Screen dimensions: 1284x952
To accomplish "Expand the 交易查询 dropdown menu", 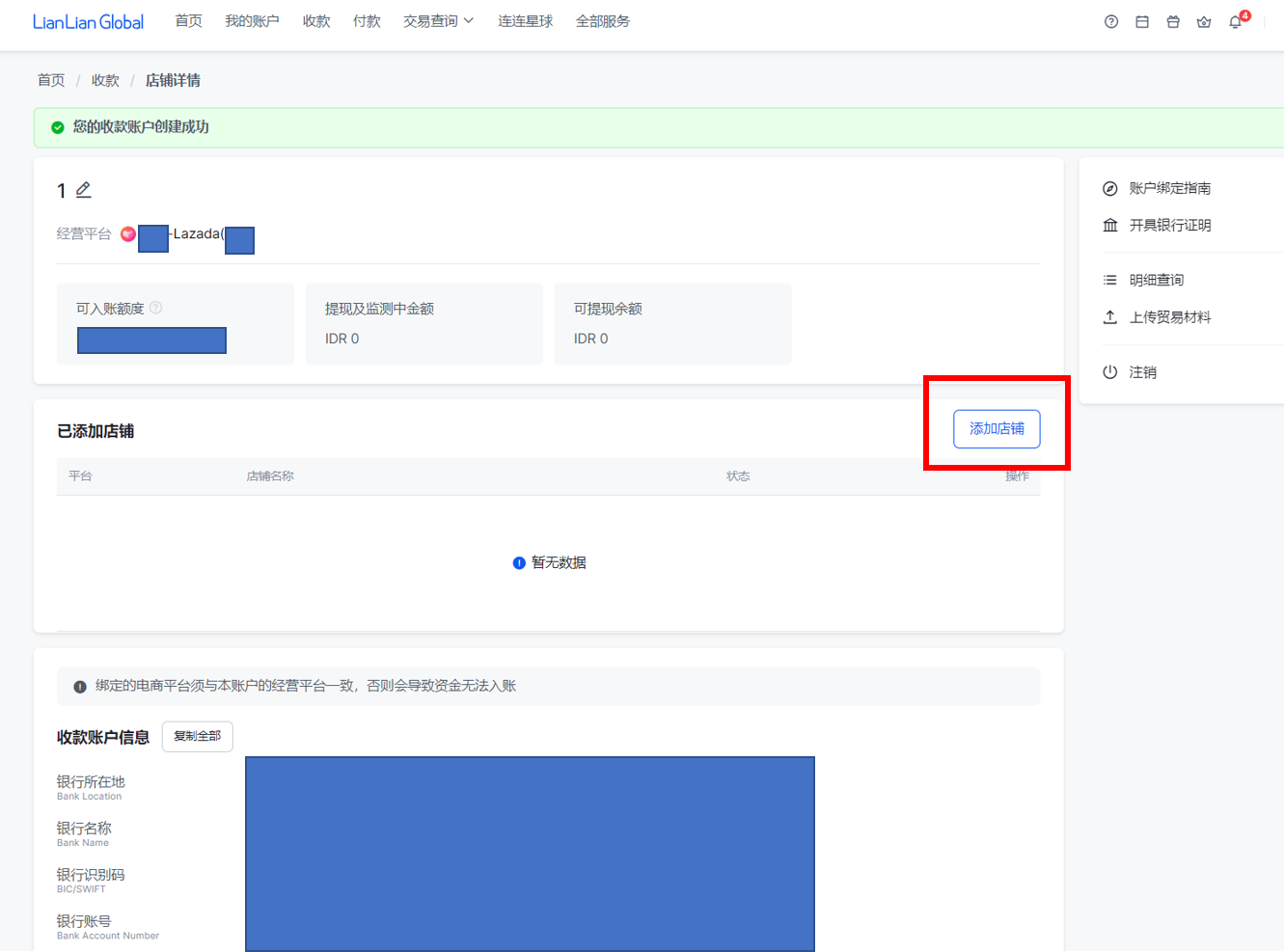I will (x=438, y=21).
